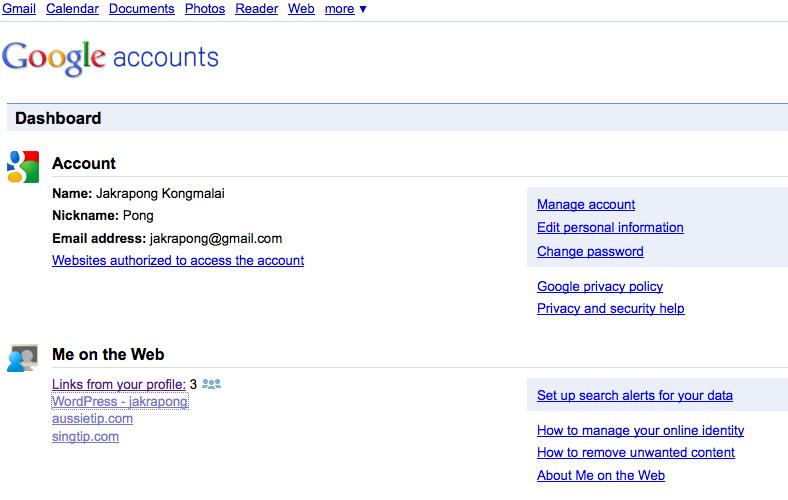Go to Calendar in the top bar
Viewport: 788px width, 500px height.
tap(72, 9)
